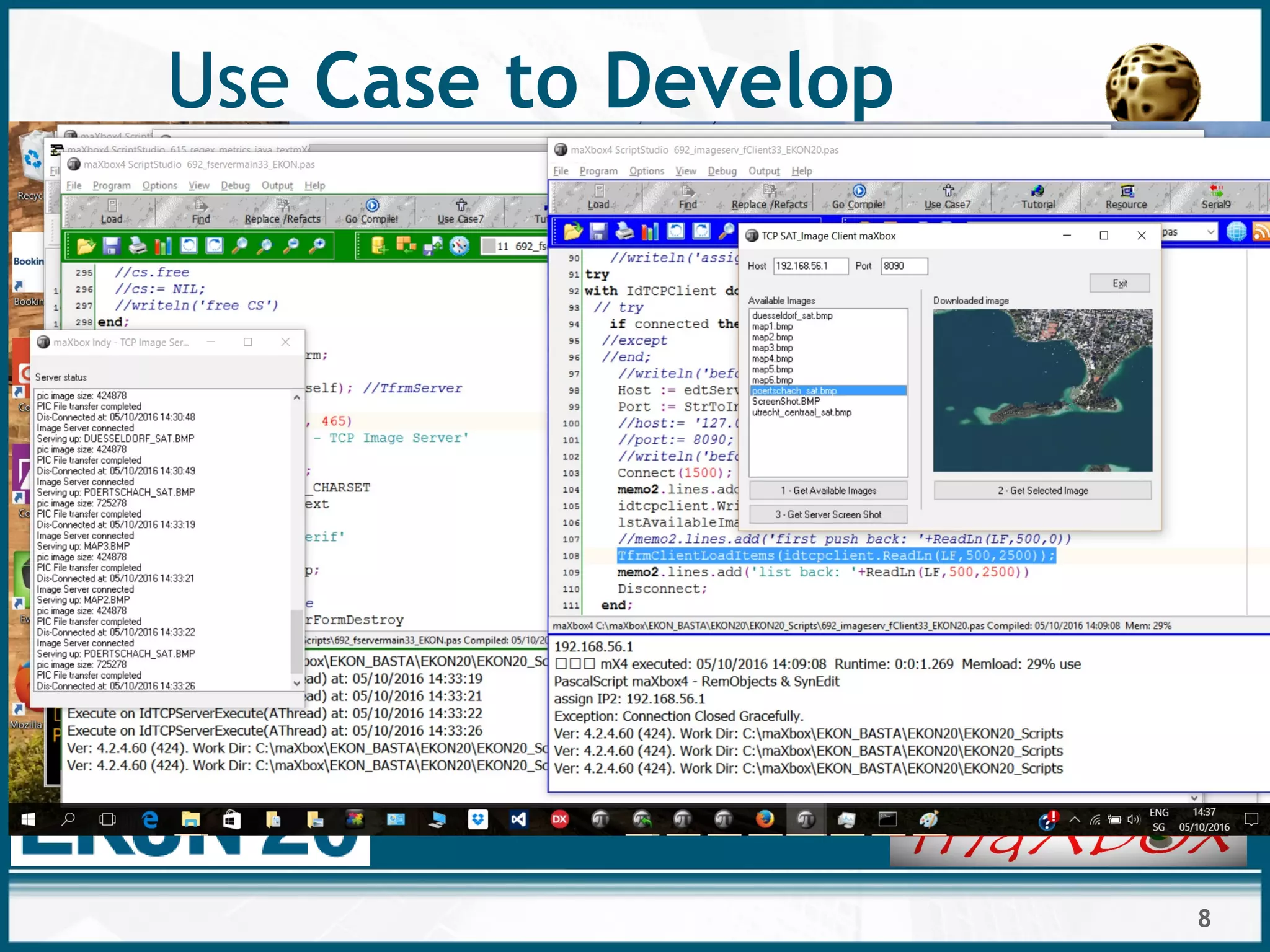The height and width of the screenshot is (952, 1270).
Task: Click Find in the imageserv_fClient33 window toolbar
Action: (688, 197)
